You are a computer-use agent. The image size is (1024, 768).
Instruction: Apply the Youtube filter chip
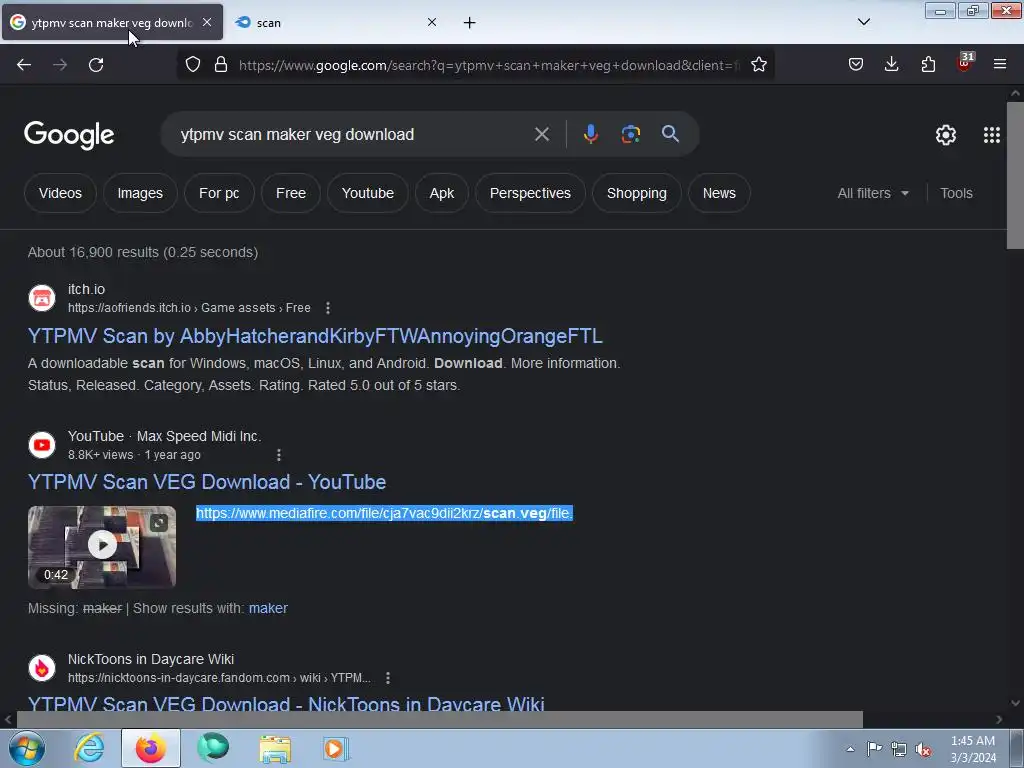[368, 193]
